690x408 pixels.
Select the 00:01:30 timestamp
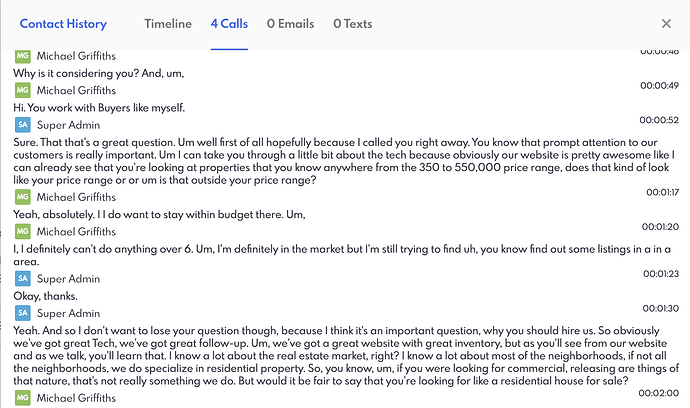click(660, 307)
